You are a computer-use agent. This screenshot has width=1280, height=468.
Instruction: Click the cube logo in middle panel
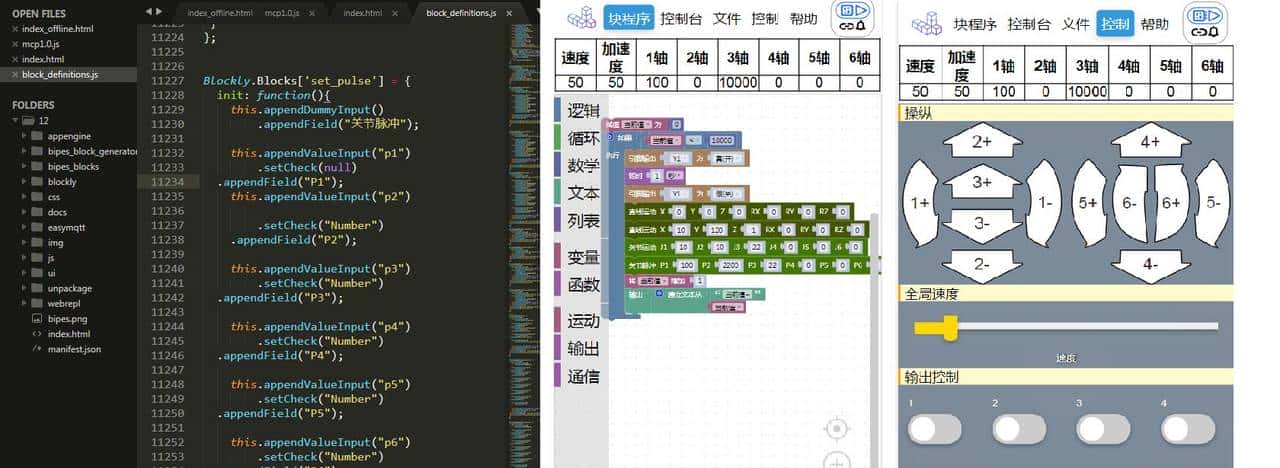581,18
